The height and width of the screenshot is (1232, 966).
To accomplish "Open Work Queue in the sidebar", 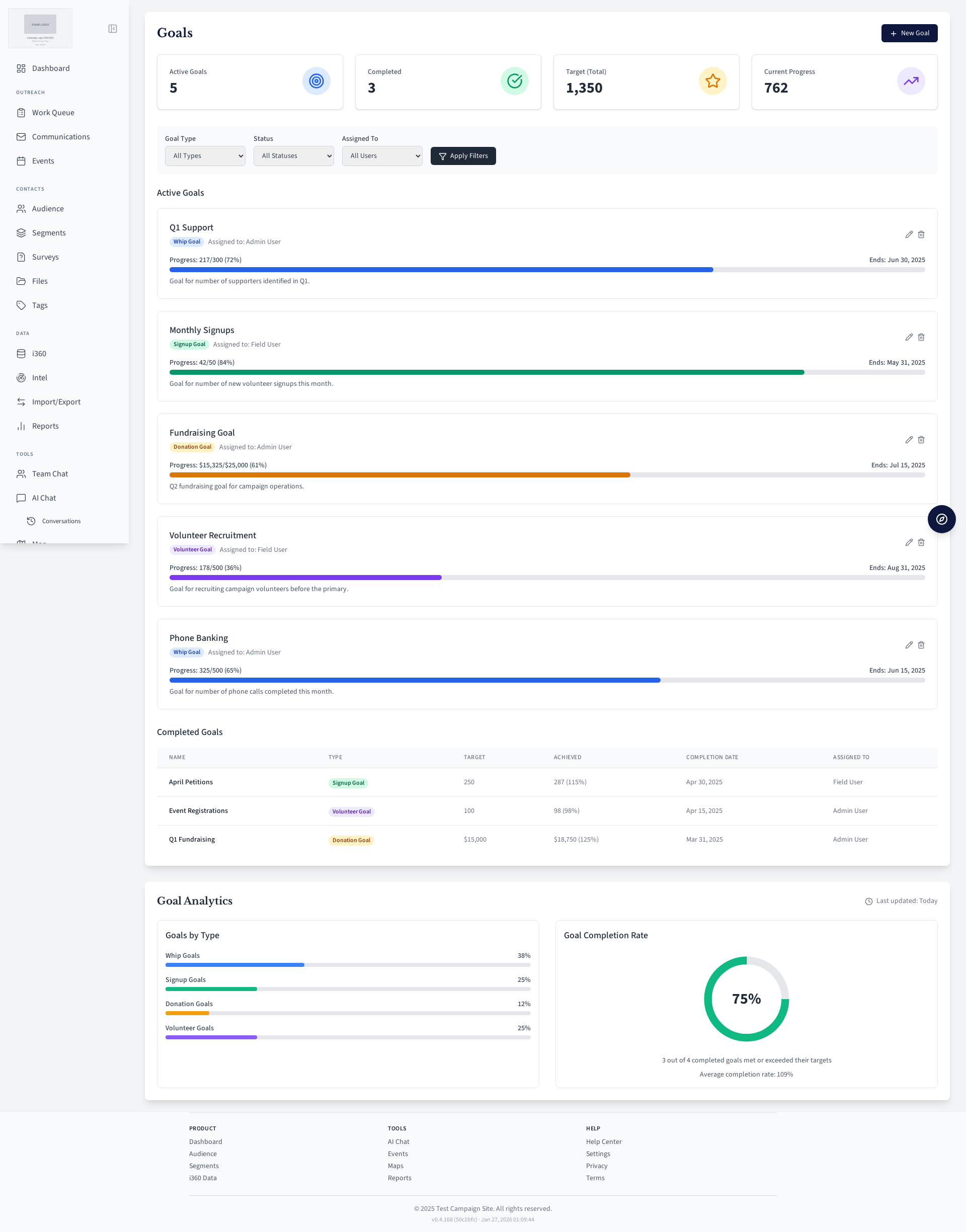I will 53,113.
